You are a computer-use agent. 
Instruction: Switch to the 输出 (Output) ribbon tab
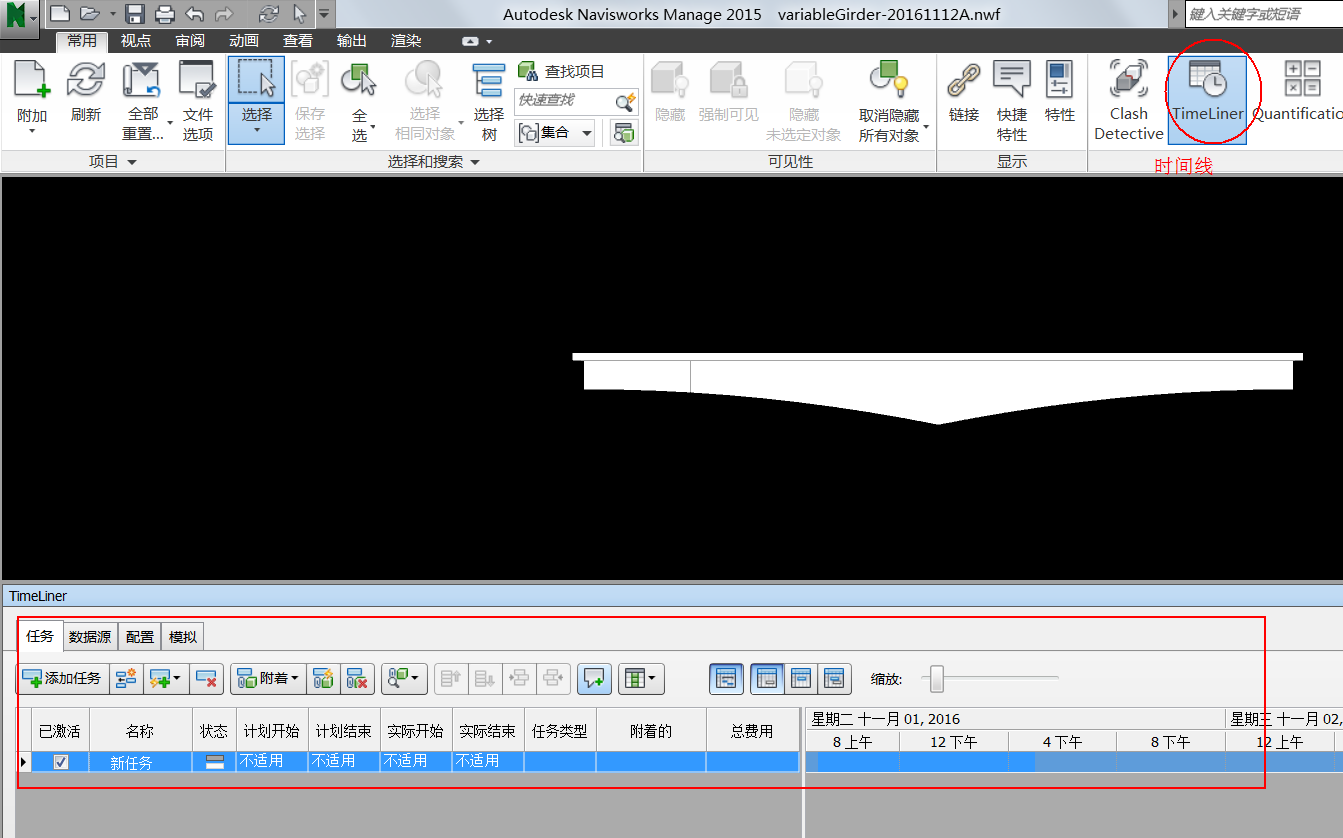352,41
